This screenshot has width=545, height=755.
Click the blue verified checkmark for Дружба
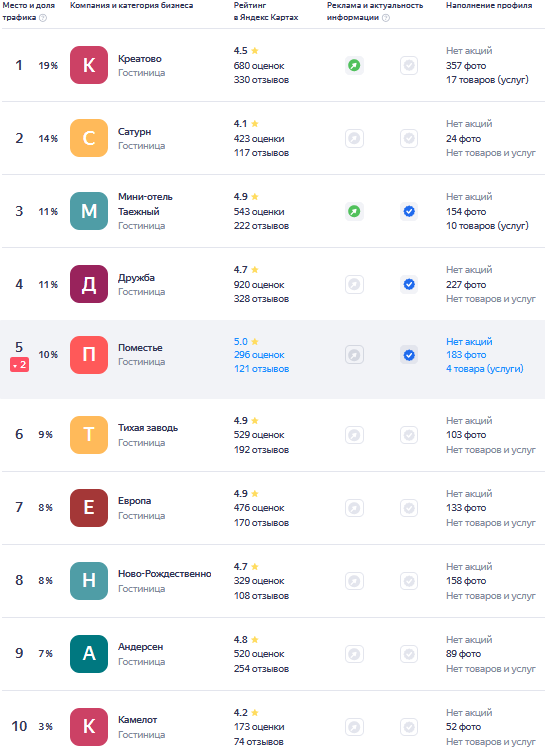[x=409, y=284]
